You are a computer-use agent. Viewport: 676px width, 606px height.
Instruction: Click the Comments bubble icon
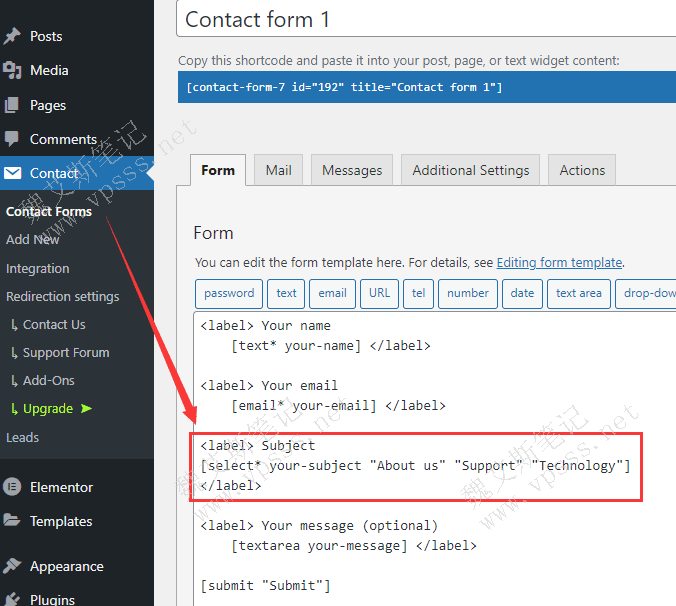(12, 139)
